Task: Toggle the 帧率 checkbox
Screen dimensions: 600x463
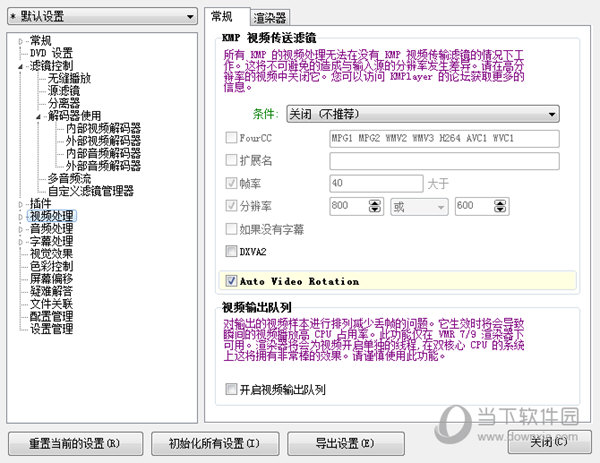Action: click(231, 183)
